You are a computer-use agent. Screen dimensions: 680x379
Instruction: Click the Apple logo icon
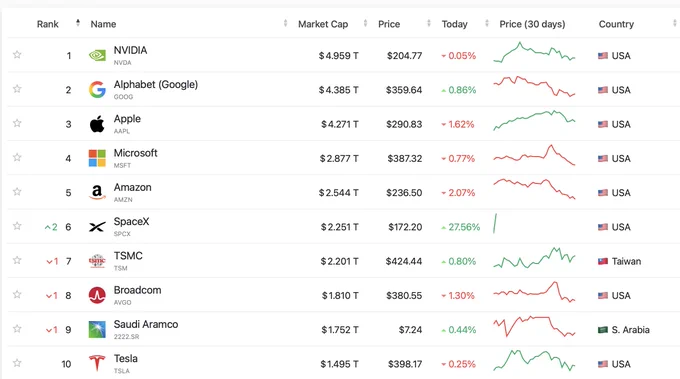97,124
